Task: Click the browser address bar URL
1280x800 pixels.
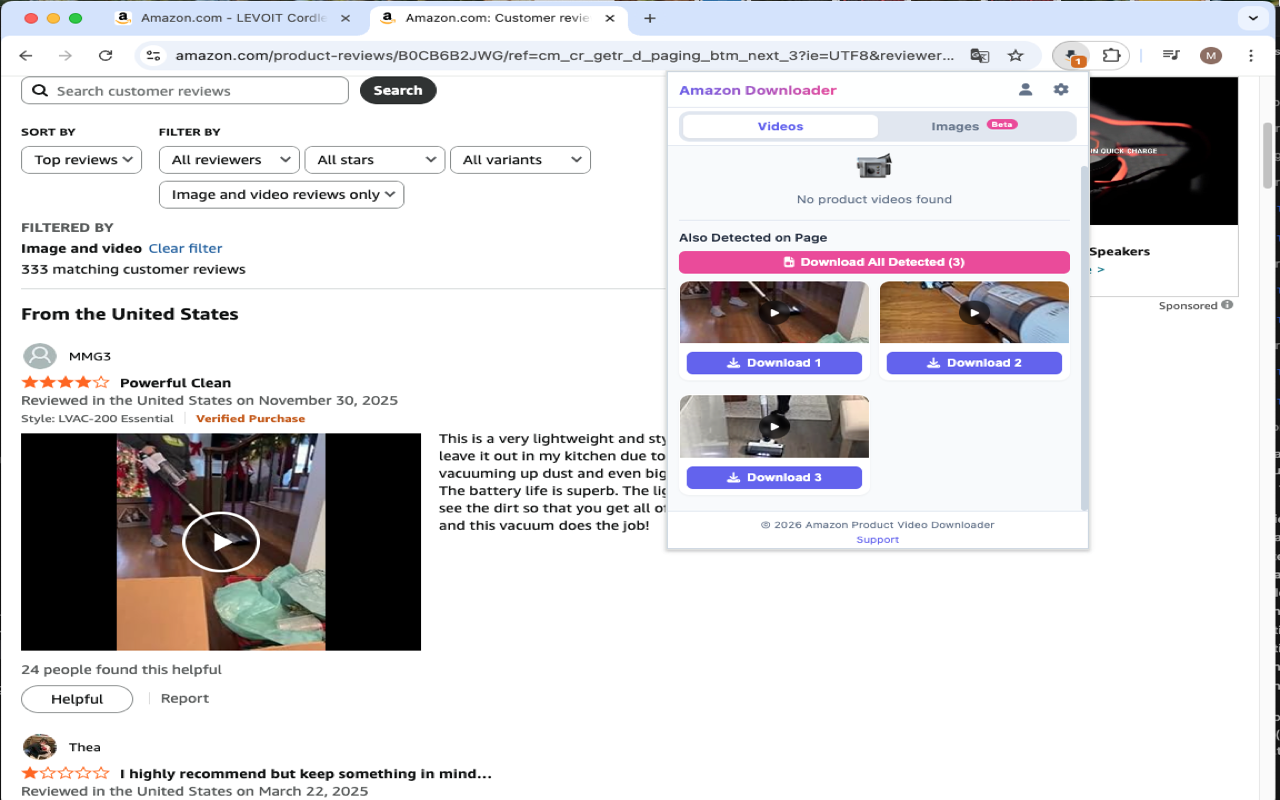Action: coord(564,56)
